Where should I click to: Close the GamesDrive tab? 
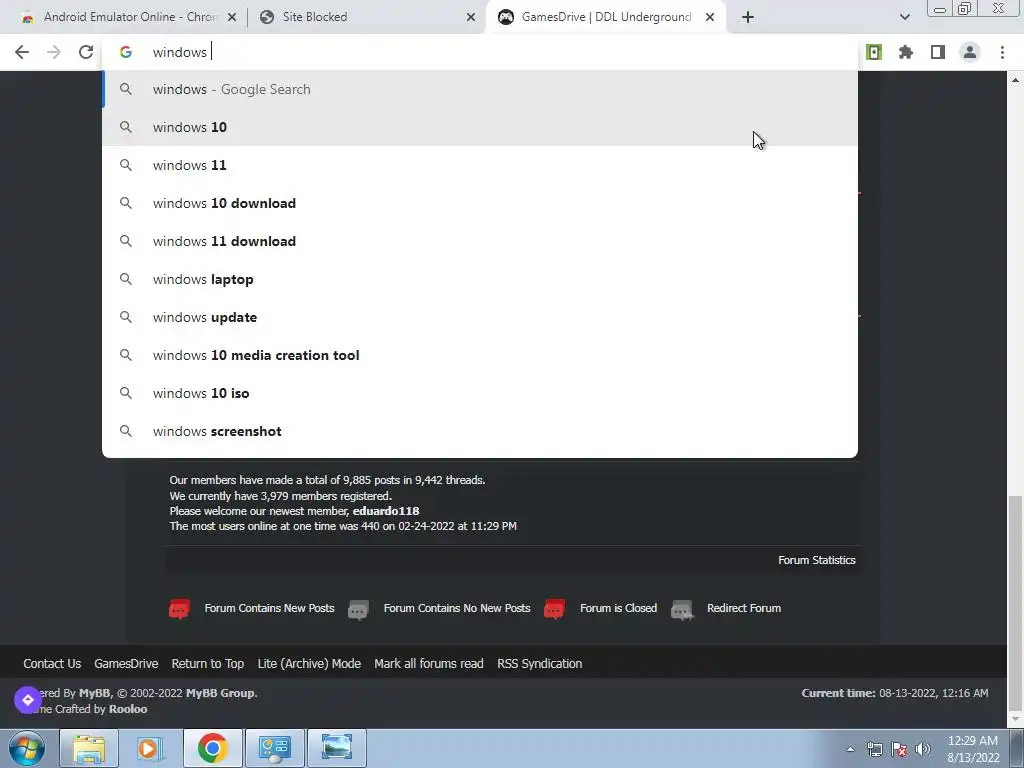[710, 18]
